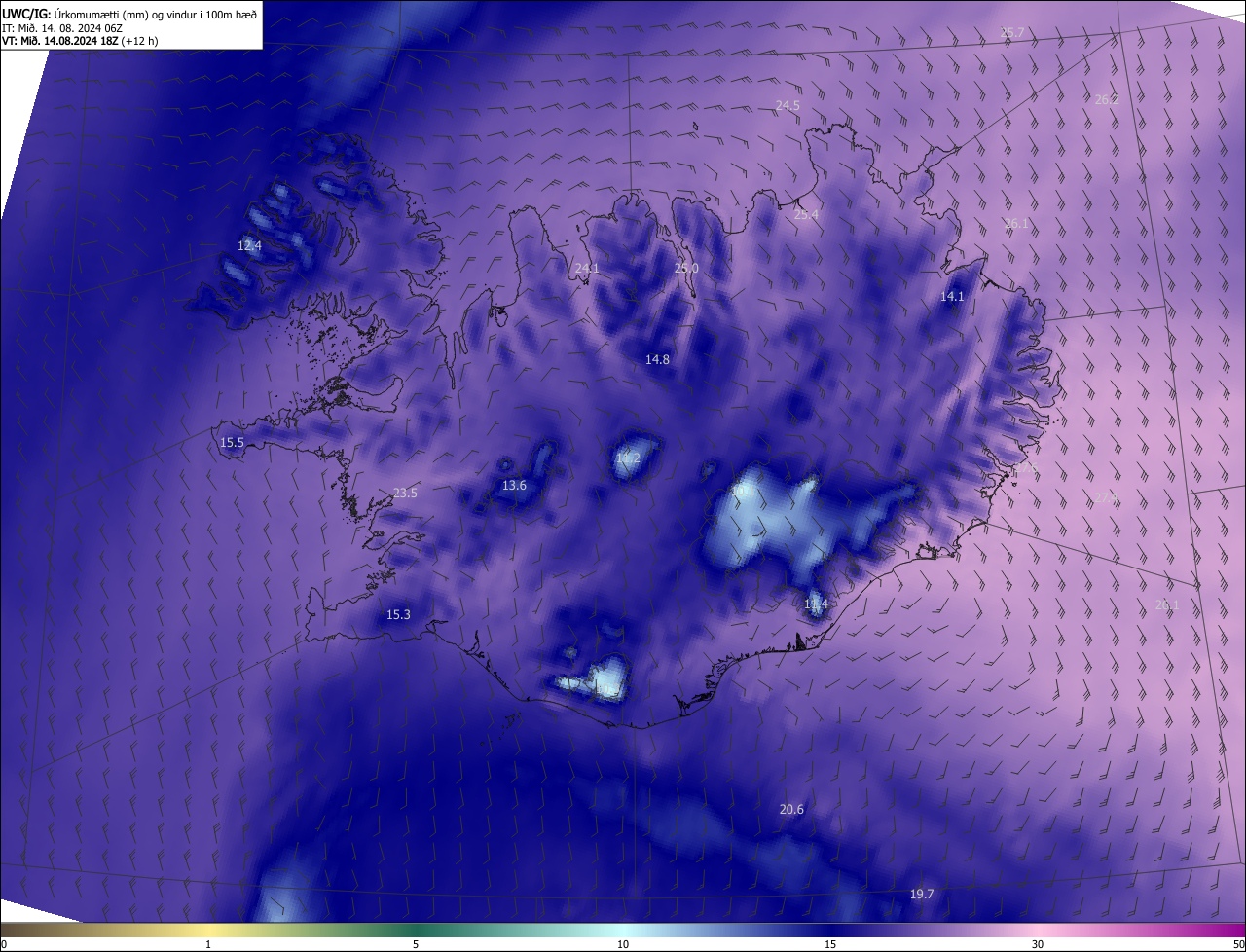Click the 14.8 value label
The width and height of the screenshot is (1246, 952).
pos(657,359)
